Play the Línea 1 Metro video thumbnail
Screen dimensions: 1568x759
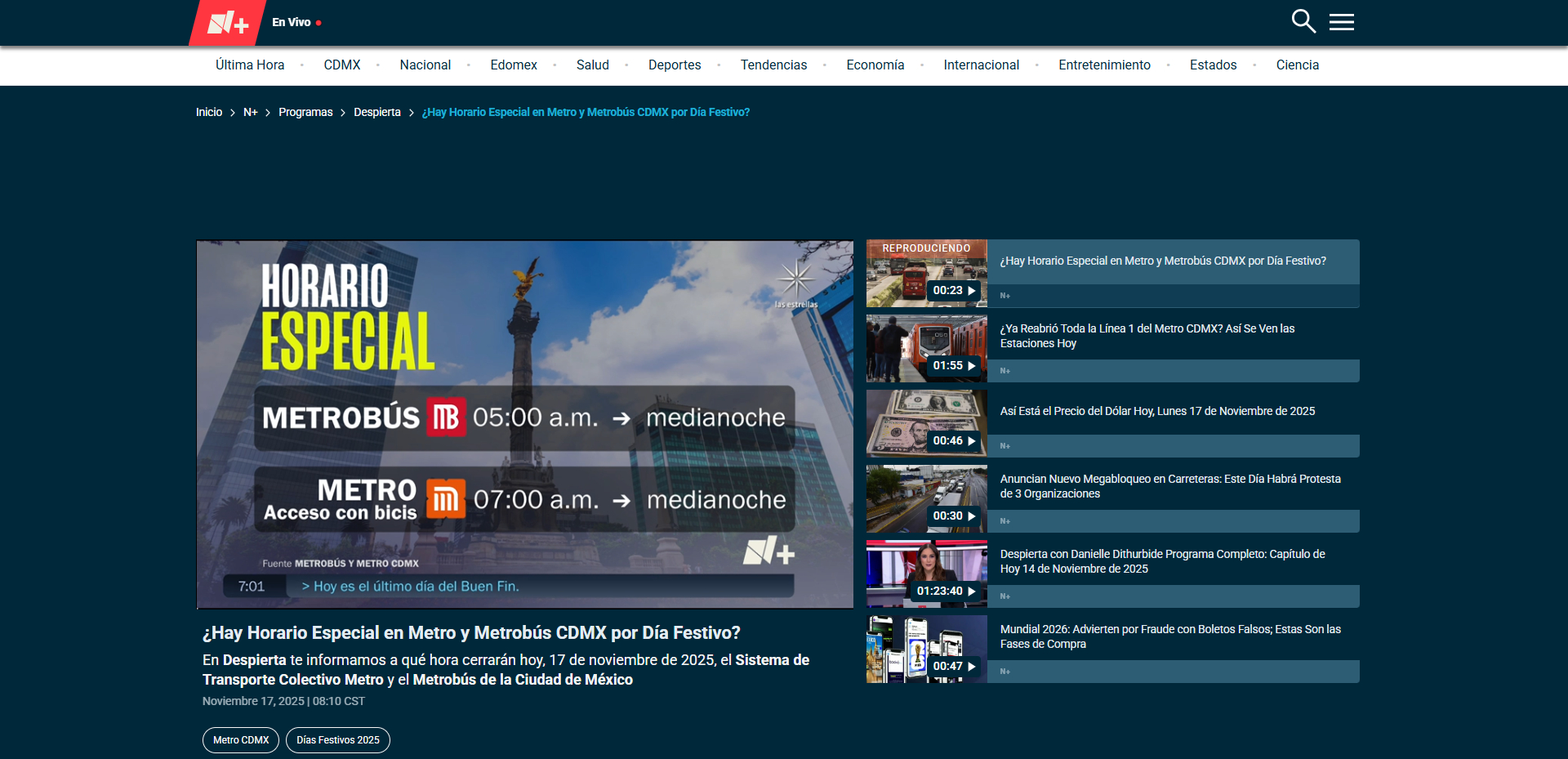click(x=927, y=348)
